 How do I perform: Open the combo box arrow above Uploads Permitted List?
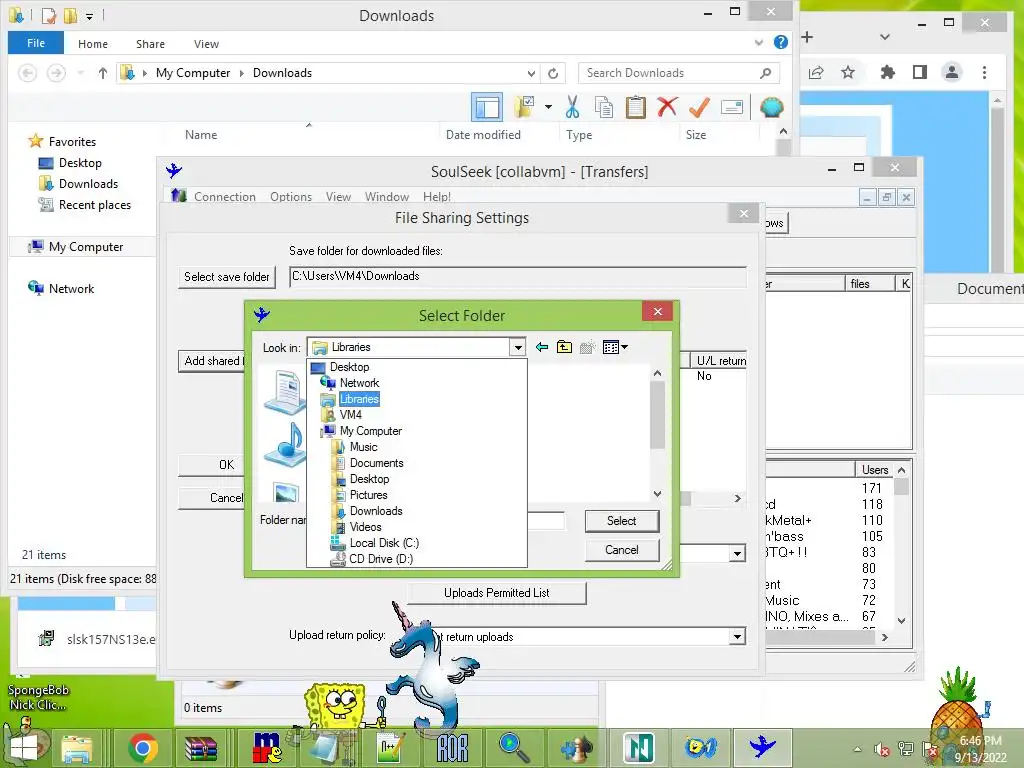pos(737,554)
